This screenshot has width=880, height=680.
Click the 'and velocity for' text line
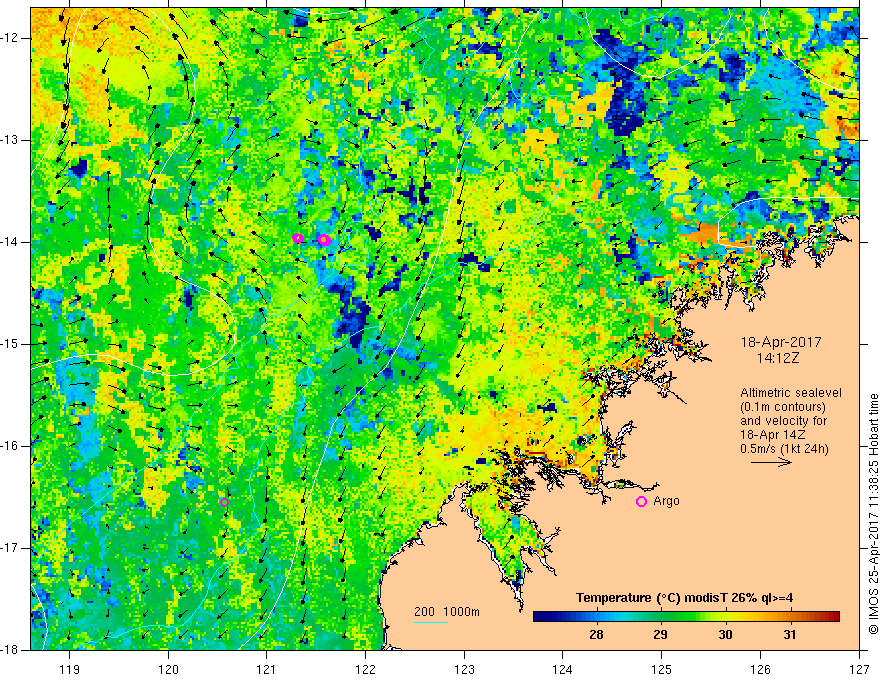[x=783, y=421]
